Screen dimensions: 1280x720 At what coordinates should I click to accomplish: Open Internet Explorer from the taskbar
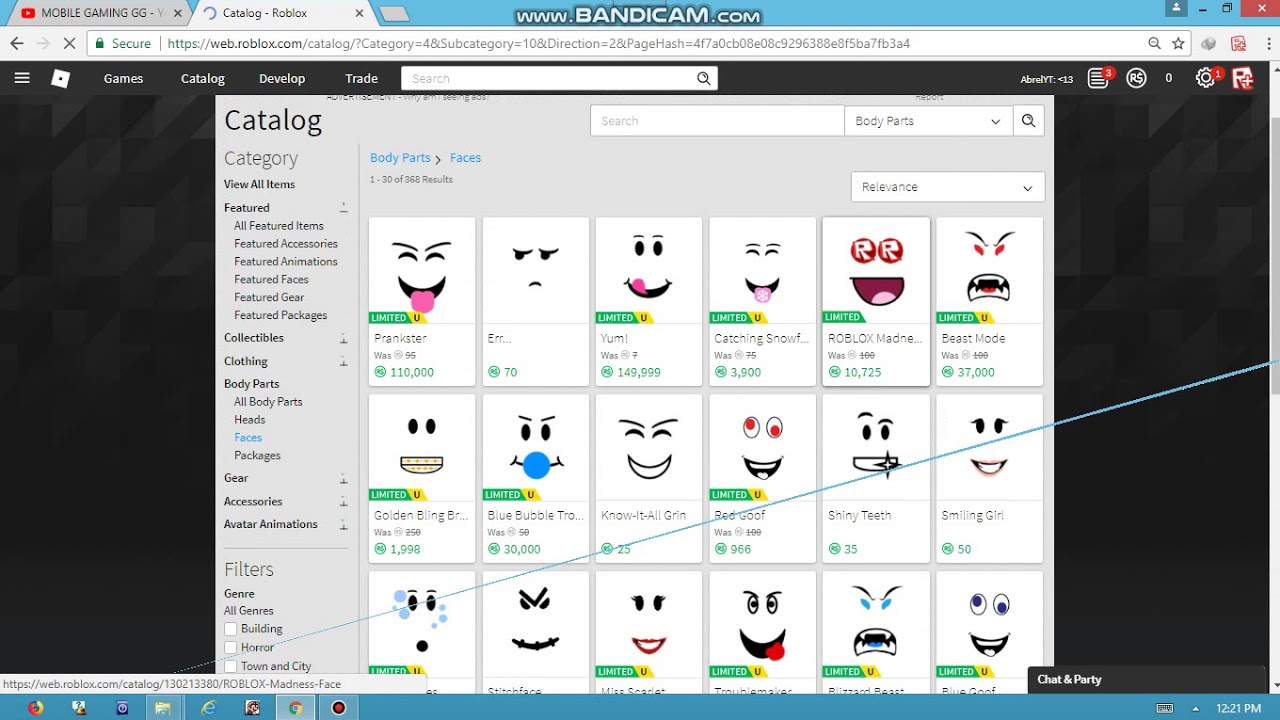tap(208, 707)
